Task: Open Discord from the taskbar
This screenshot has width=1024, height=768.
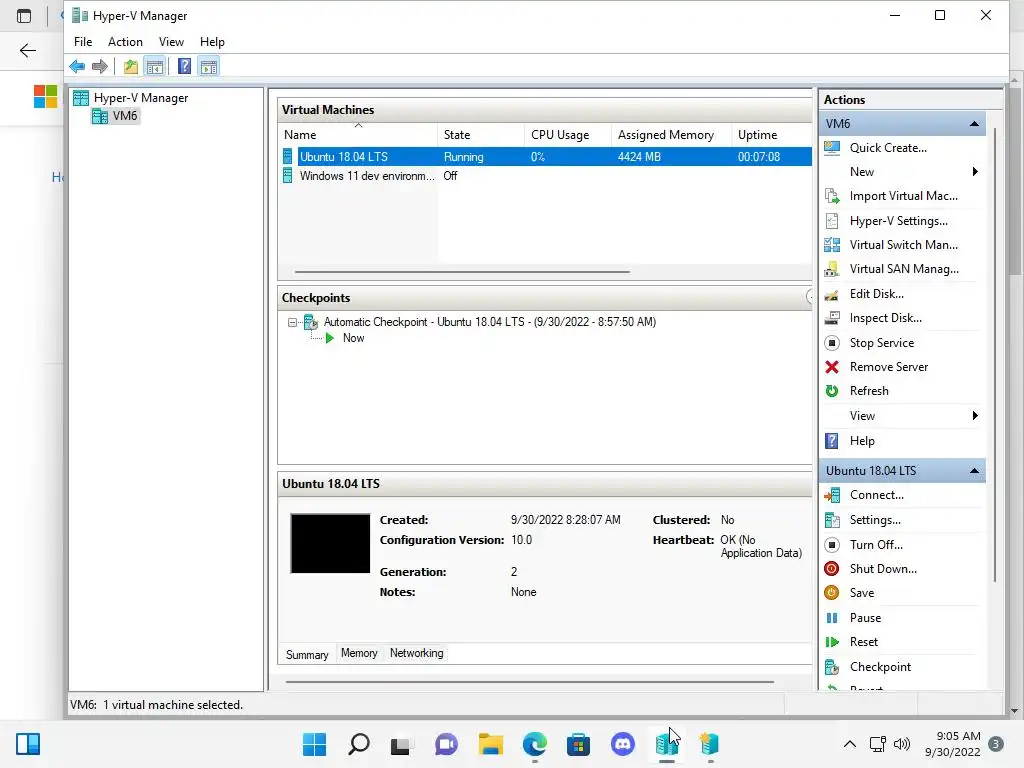Action: [622, 744]
